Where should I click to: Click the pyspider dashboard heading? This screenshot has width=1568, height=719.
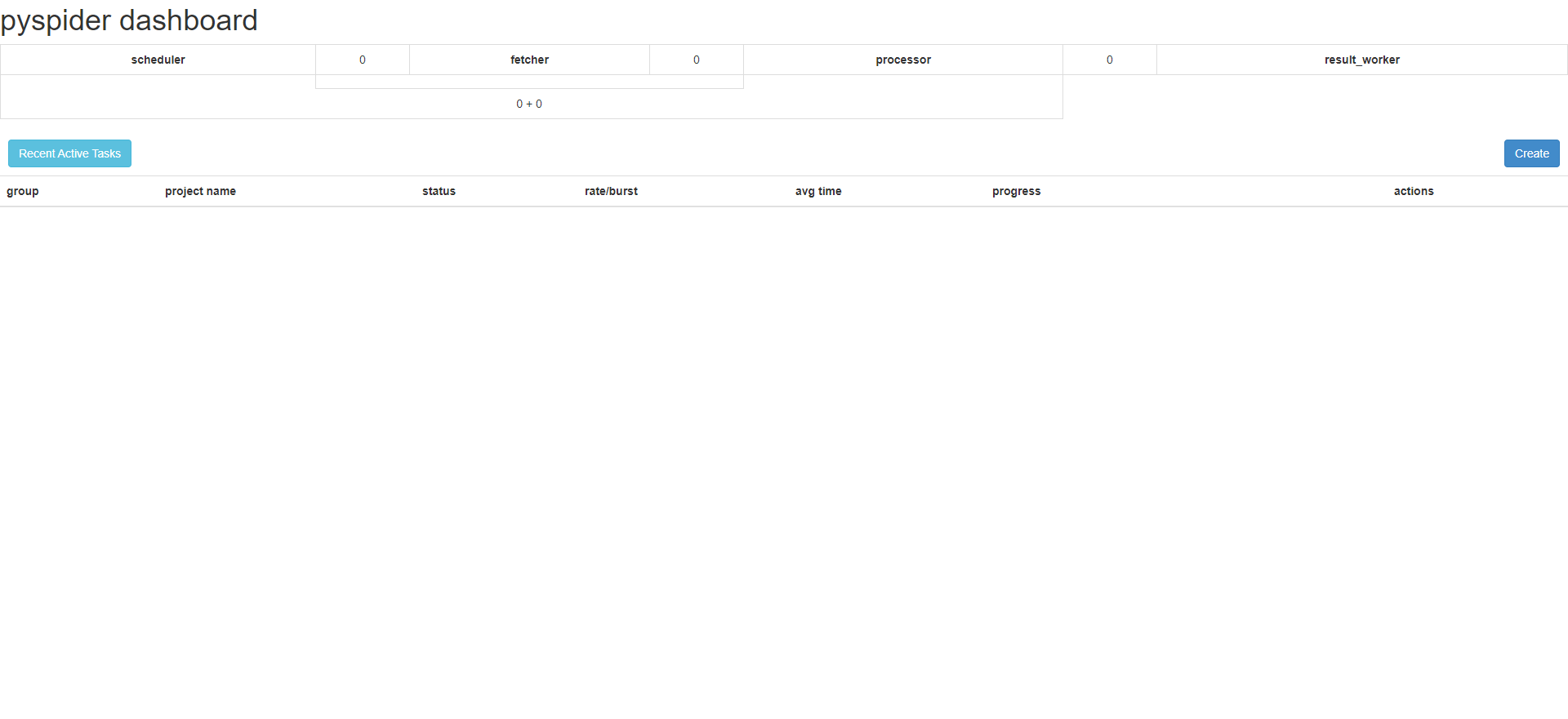[129, 20]
